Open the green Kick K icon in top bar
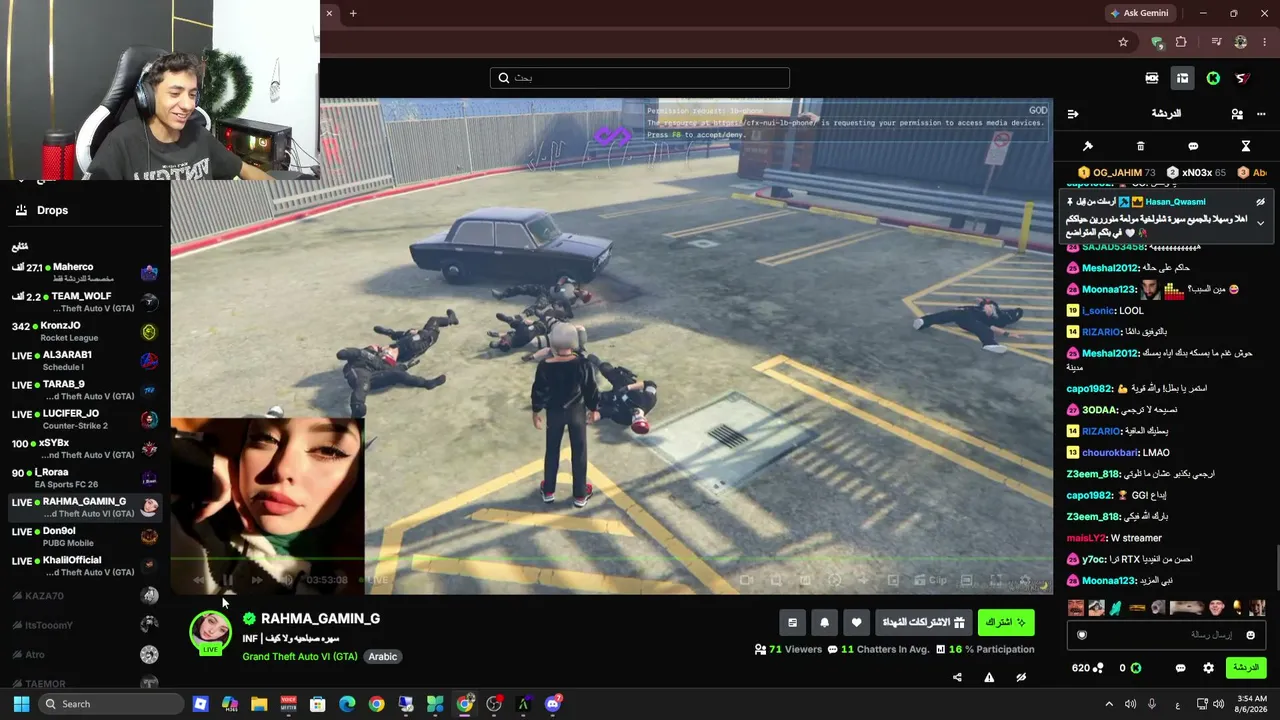The image size is (1280, 720). (1213, 78)
